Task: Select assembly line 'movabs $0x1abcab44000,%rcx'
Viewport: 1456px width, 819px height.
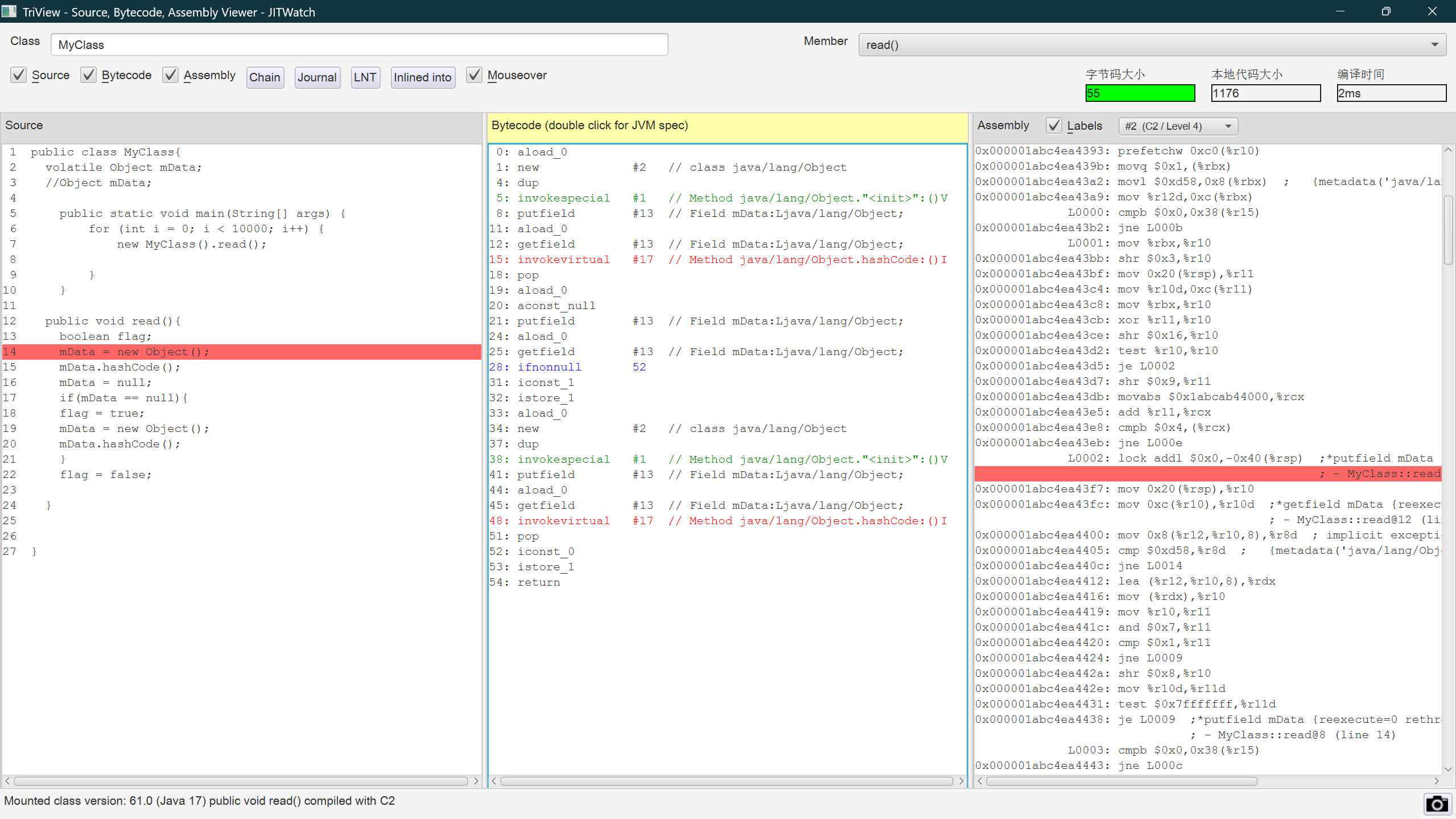Action: pos(1208,397)
